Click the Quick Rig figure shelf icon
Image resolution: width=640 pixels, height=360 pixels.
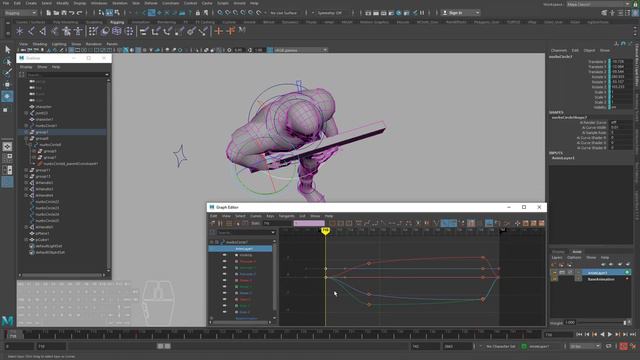pyautogui.click(x=78, y=31)
